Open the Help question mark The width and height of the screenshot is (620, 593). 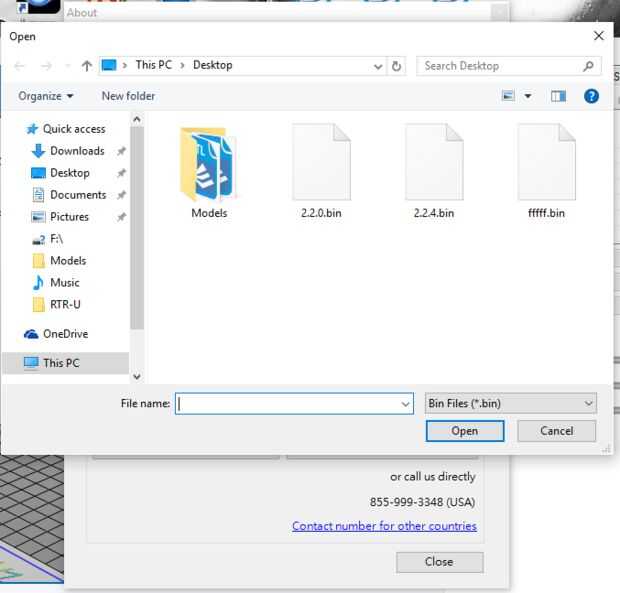click(591, 96)
